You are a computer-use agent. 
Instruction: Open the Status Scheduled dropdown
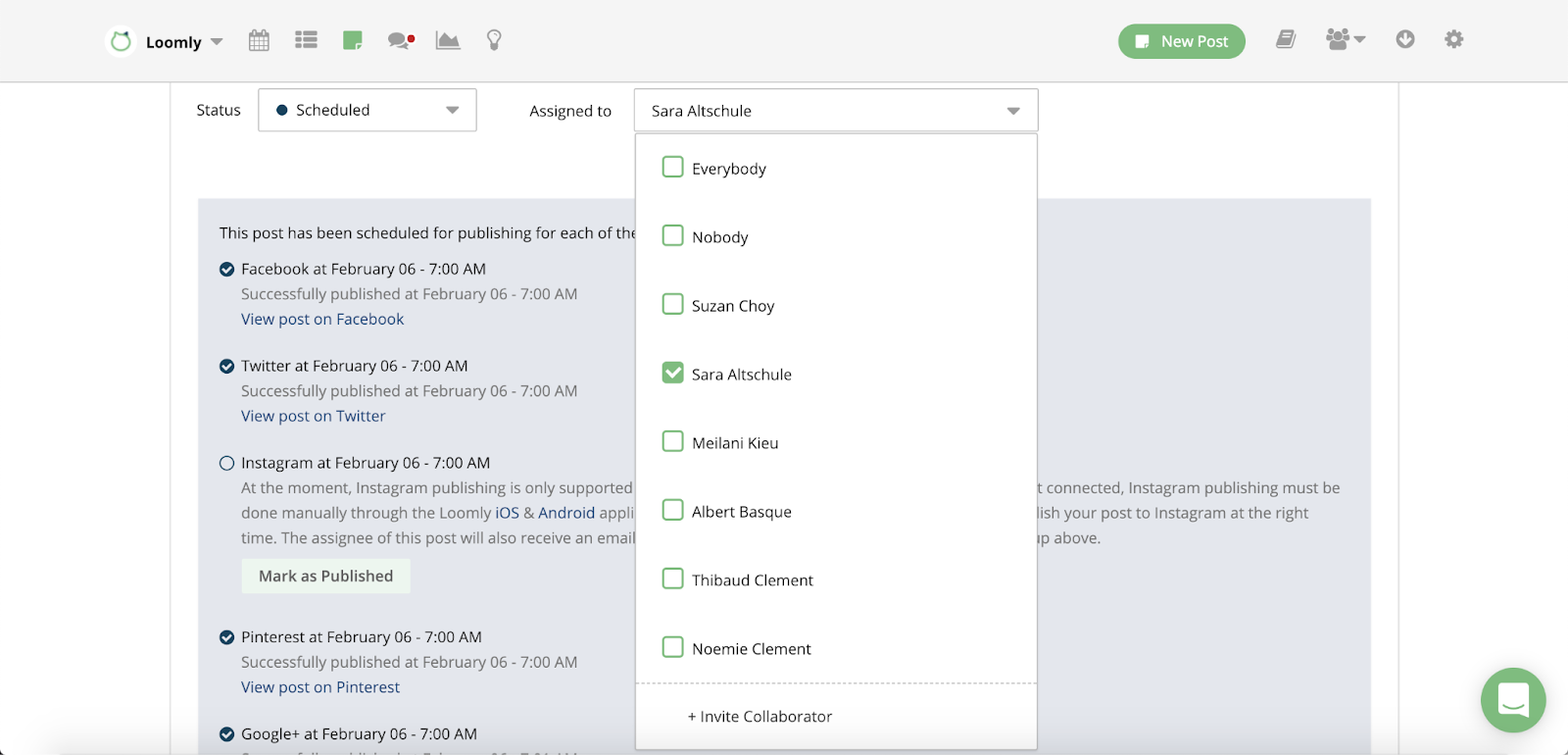point(367,110)
